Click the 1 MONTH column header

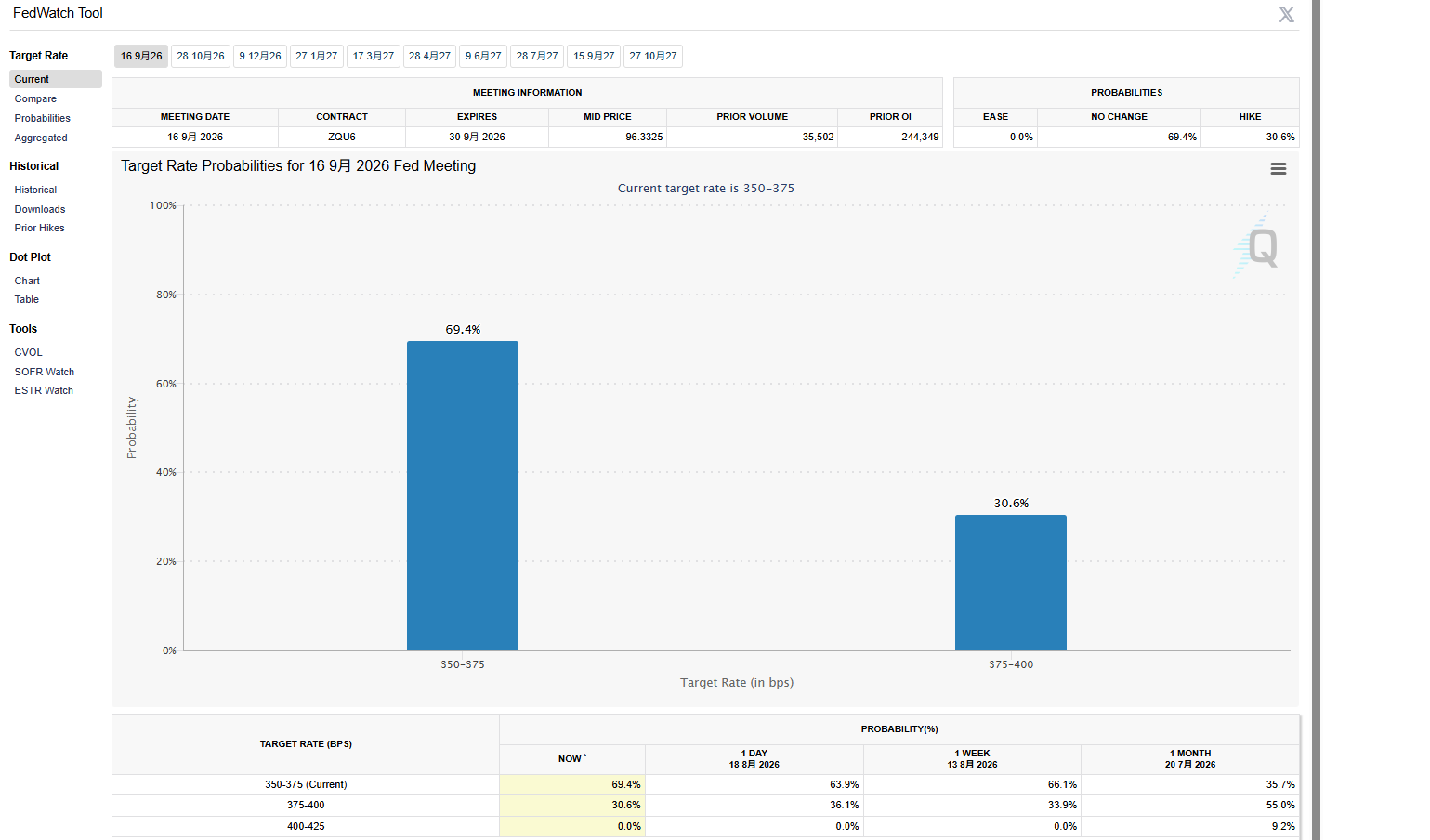coord(1190,759)
